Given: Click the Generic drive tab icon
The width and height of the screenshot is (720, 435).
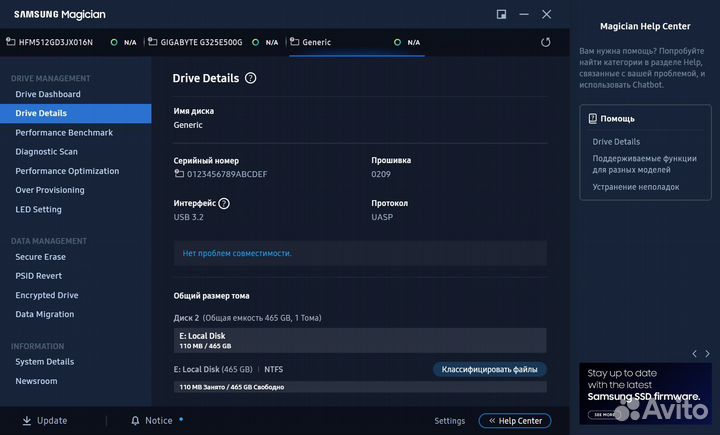Looking at the screenshot, I should (295, 42).
